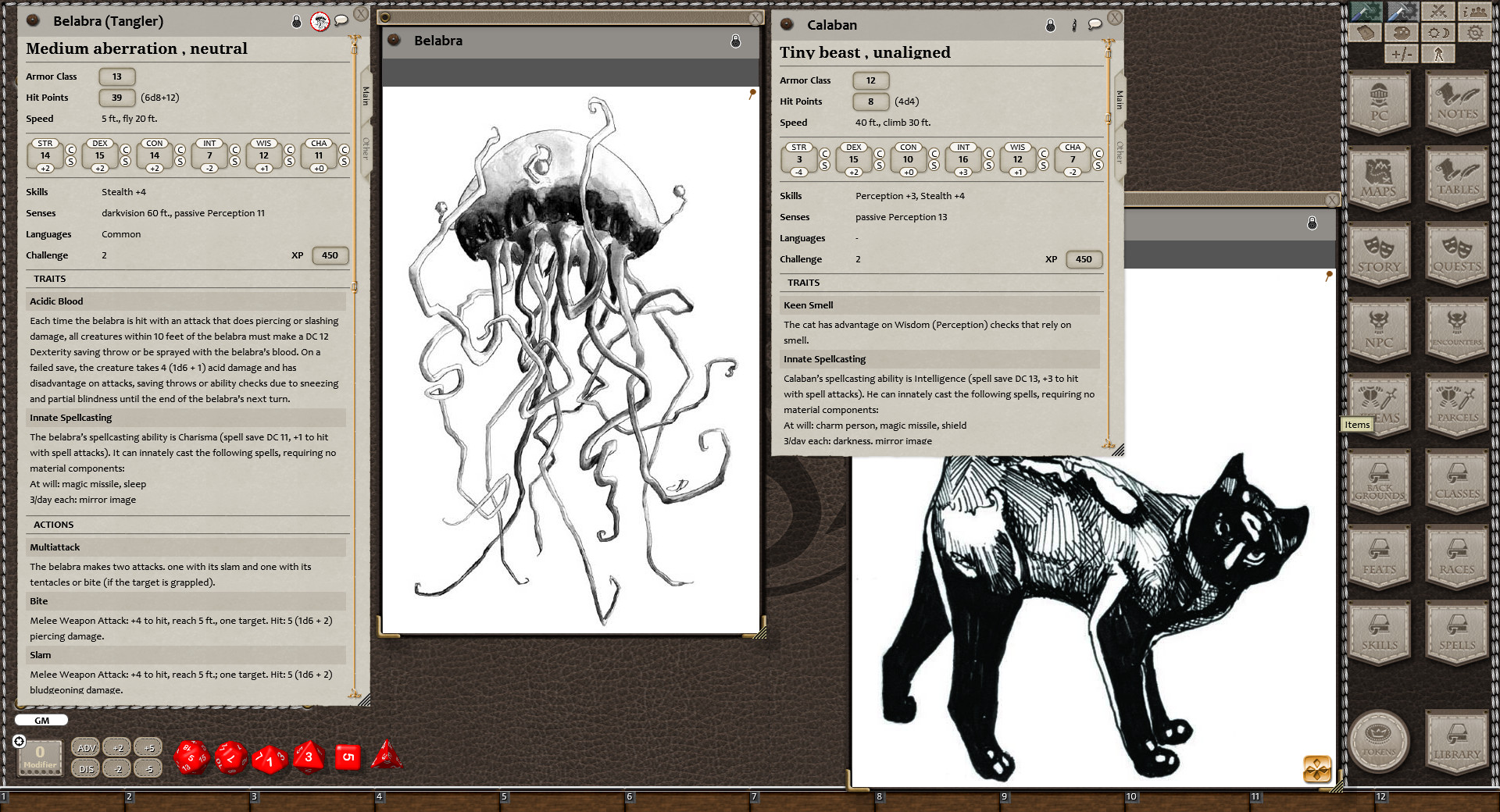The image size is (1500, 812).
Task: Enable Advantage with the ADV button
Action: pos(86,747)
